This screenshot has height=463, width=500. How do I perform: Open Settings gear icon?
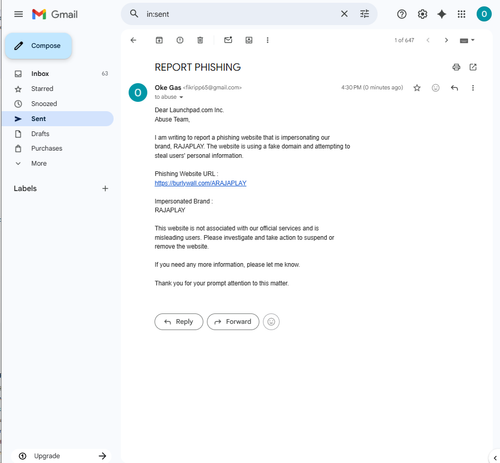[x=422, y=14]
